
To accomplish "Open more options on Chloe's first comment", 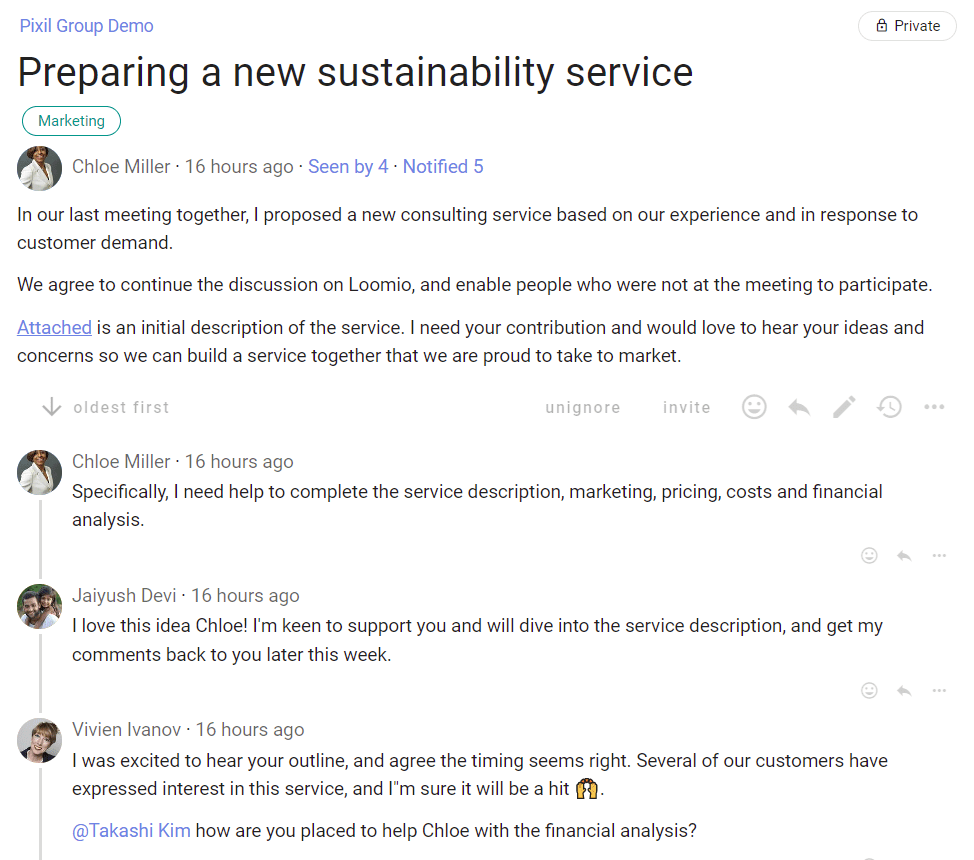I will pyautogui.click(x=939, y=555).
